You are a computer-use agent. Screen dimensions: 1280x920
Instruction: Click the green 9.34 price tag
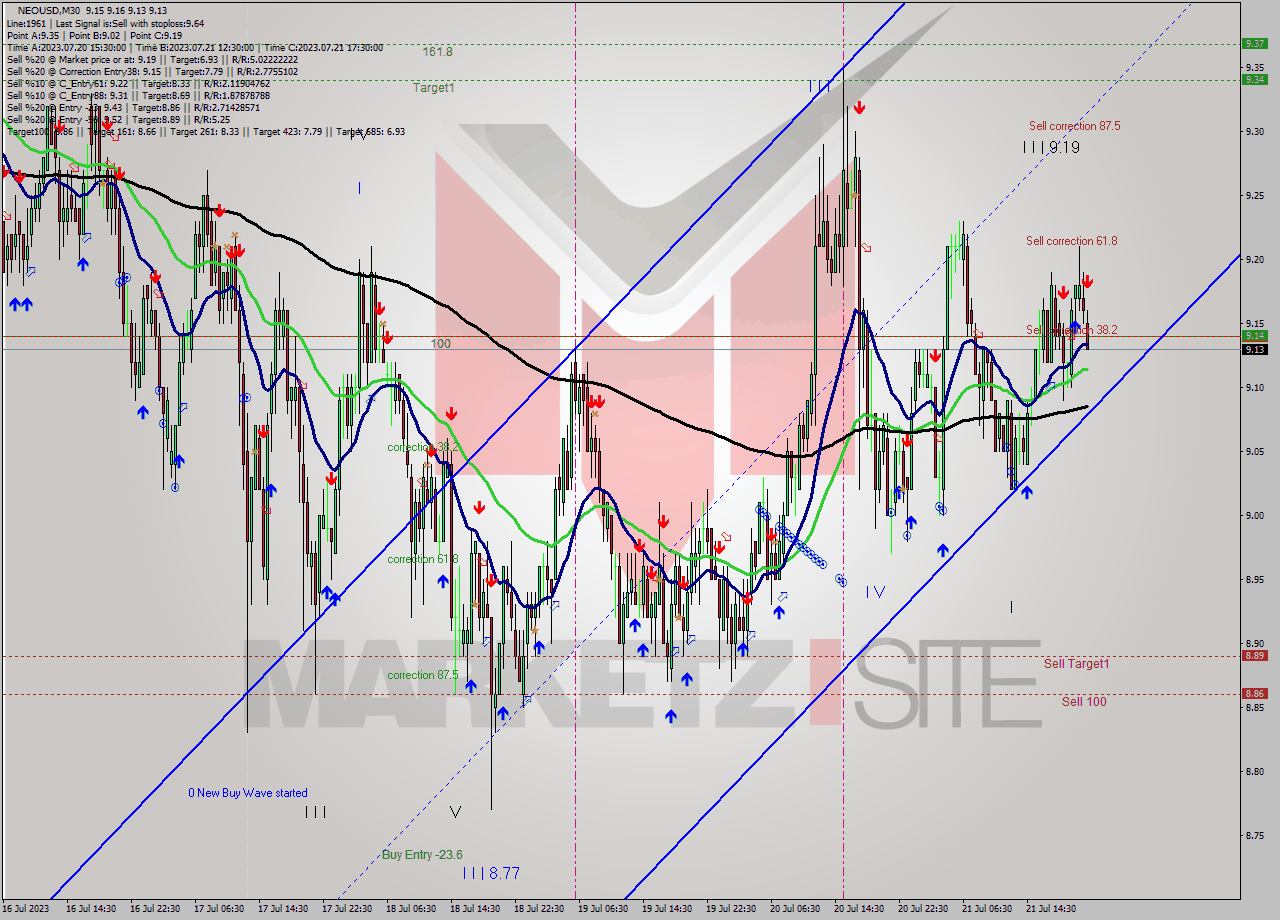point(1255,80)
